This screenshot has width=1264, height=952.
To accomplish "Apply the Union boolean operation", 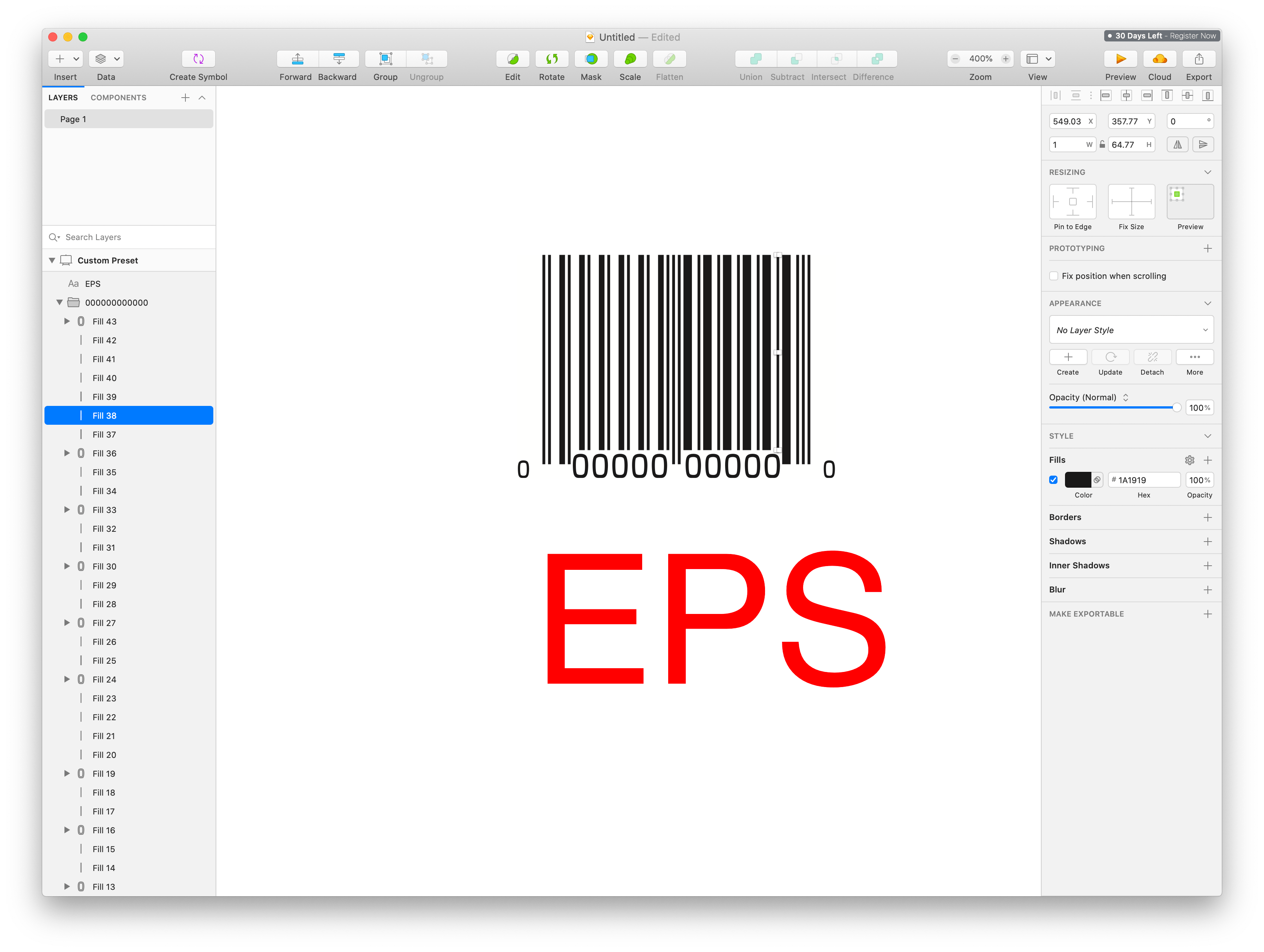I will point(756,59).
